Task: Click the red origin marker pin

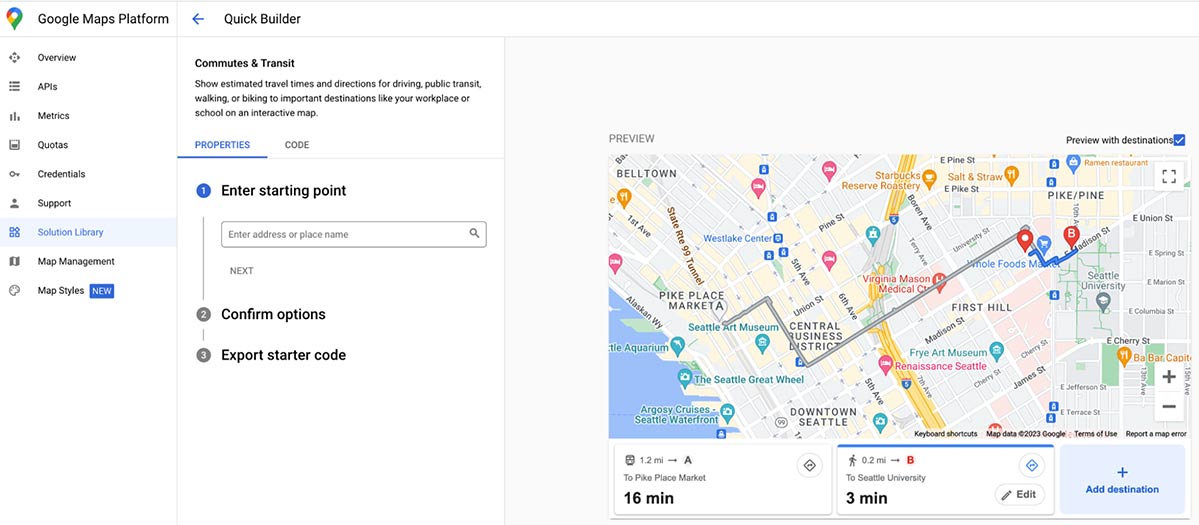Action: (x=1025, y=241)
